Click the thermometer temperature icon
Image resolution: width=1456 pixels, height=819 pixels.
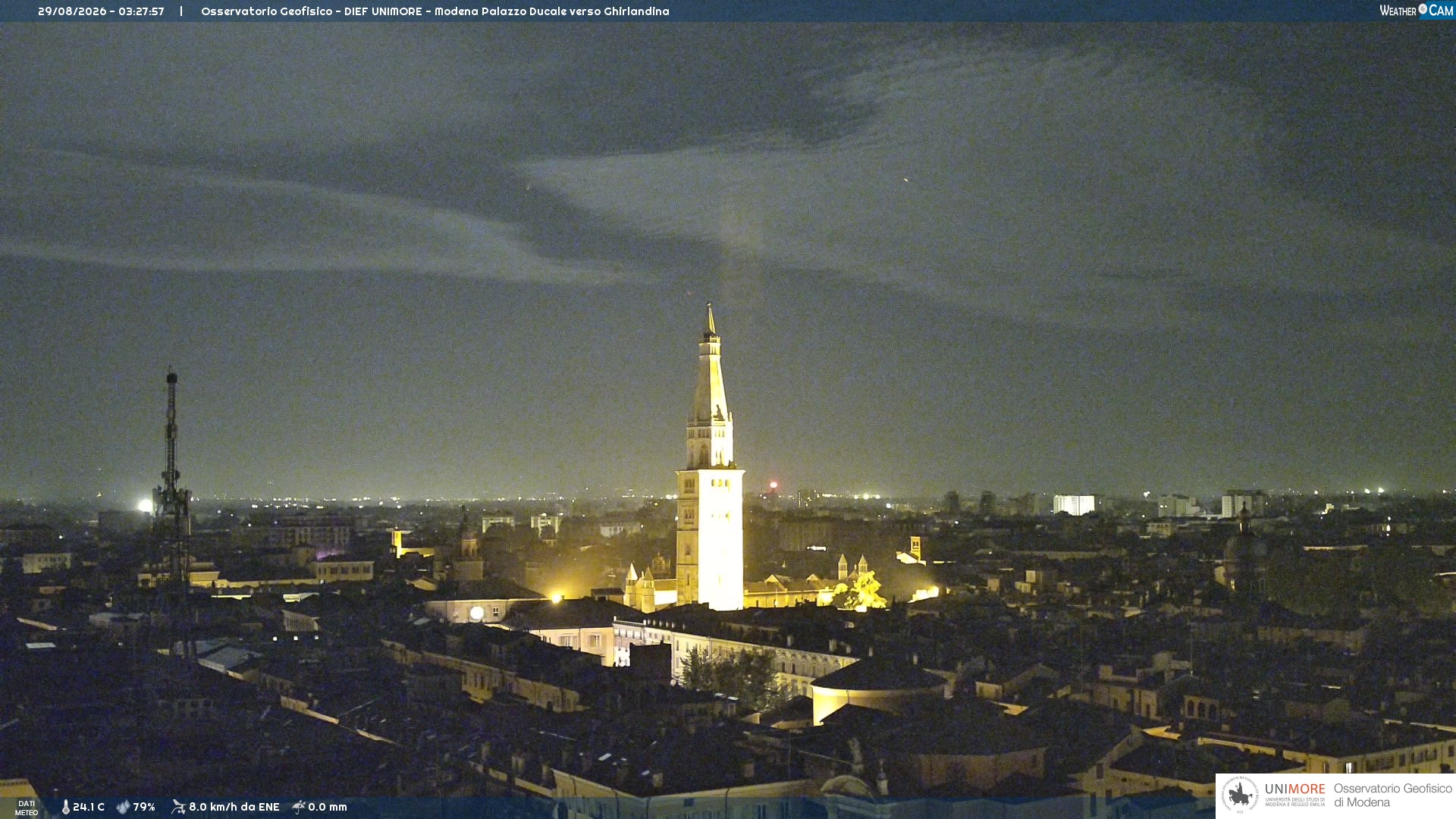coord(65,807)
